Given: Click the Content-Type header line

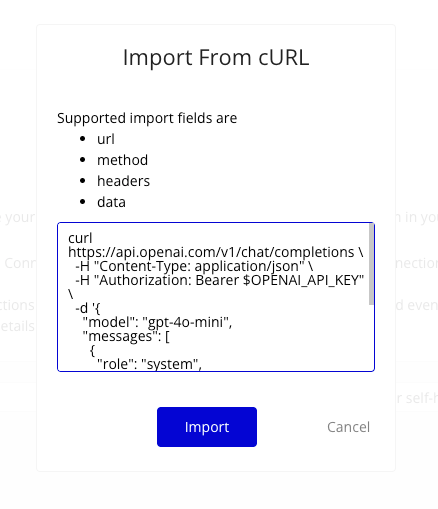Looking at the screenshot, I should click(x=194, y=266).
